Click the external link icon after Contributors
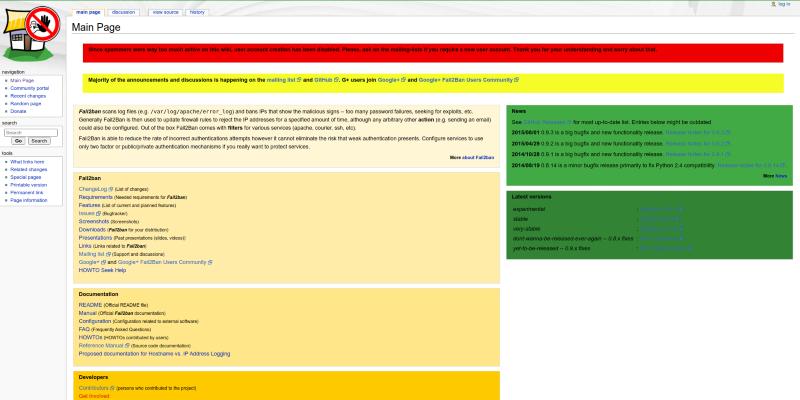This screenshot has width=800, height=400. [112, 387]
